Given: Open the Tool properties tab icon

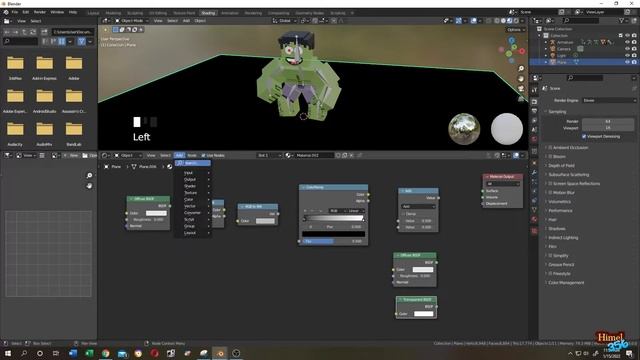Looking at the screenshot, I should [x=534, y=90].
